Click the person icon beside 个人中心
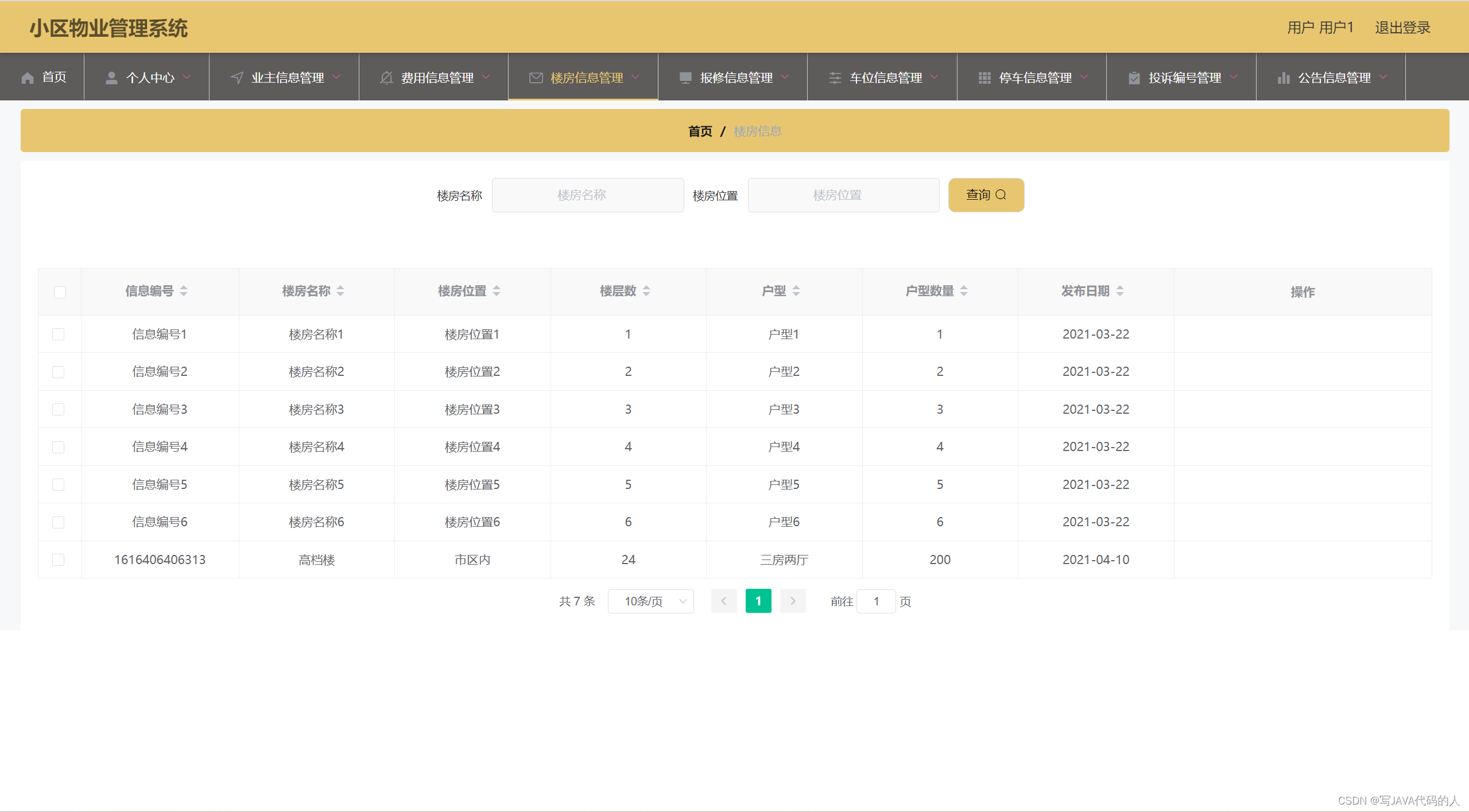 (111, 78)
